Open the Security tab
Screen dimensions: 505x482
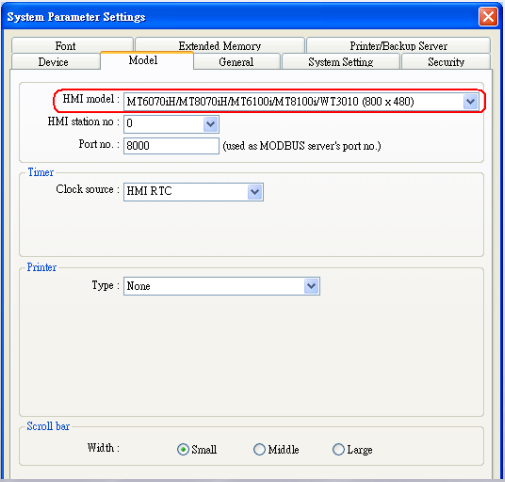446,62
